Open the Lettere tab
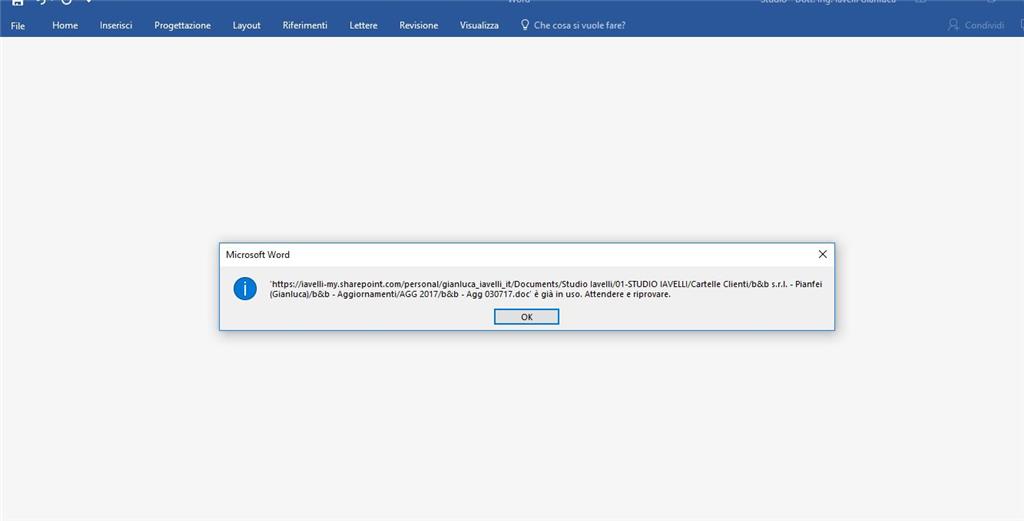Image resolution: width=1024 pixels, height=521 pixels. point(363,25)
